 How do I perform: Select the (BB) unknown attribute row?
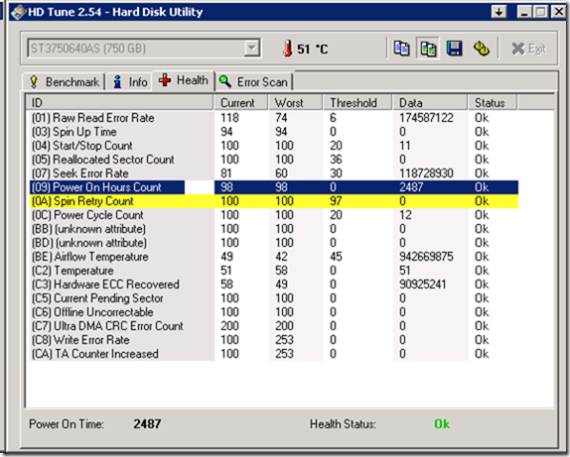(274, 229)
